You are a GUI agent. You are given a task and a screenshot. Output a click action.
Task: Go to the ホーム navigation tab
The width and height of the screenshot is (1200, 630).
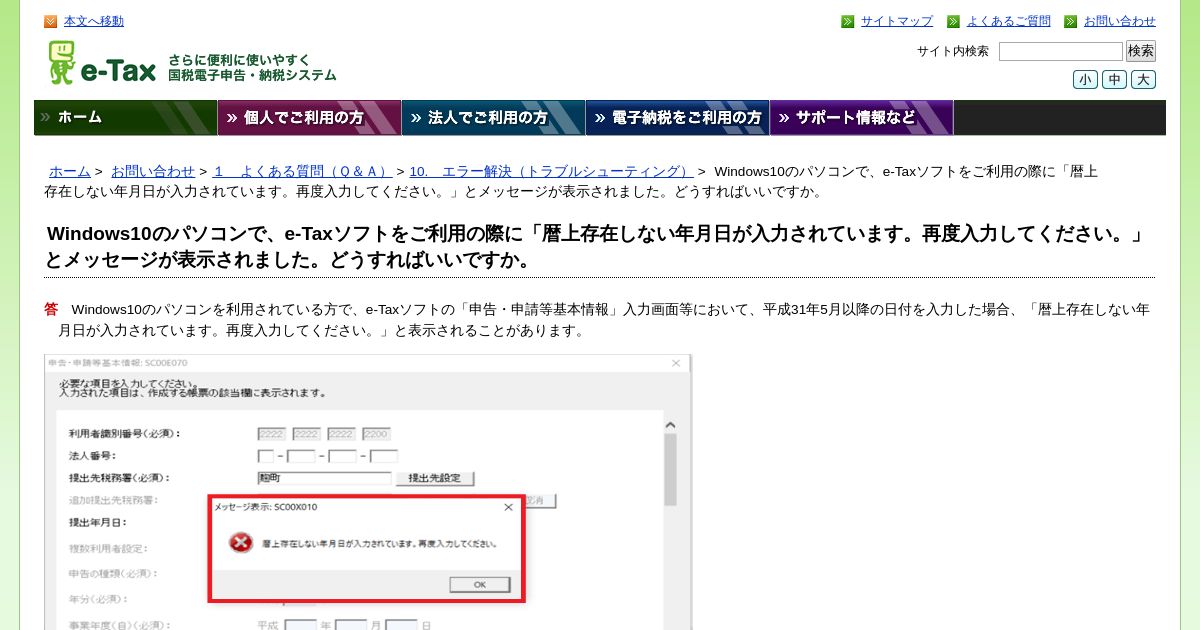(126, 117)
